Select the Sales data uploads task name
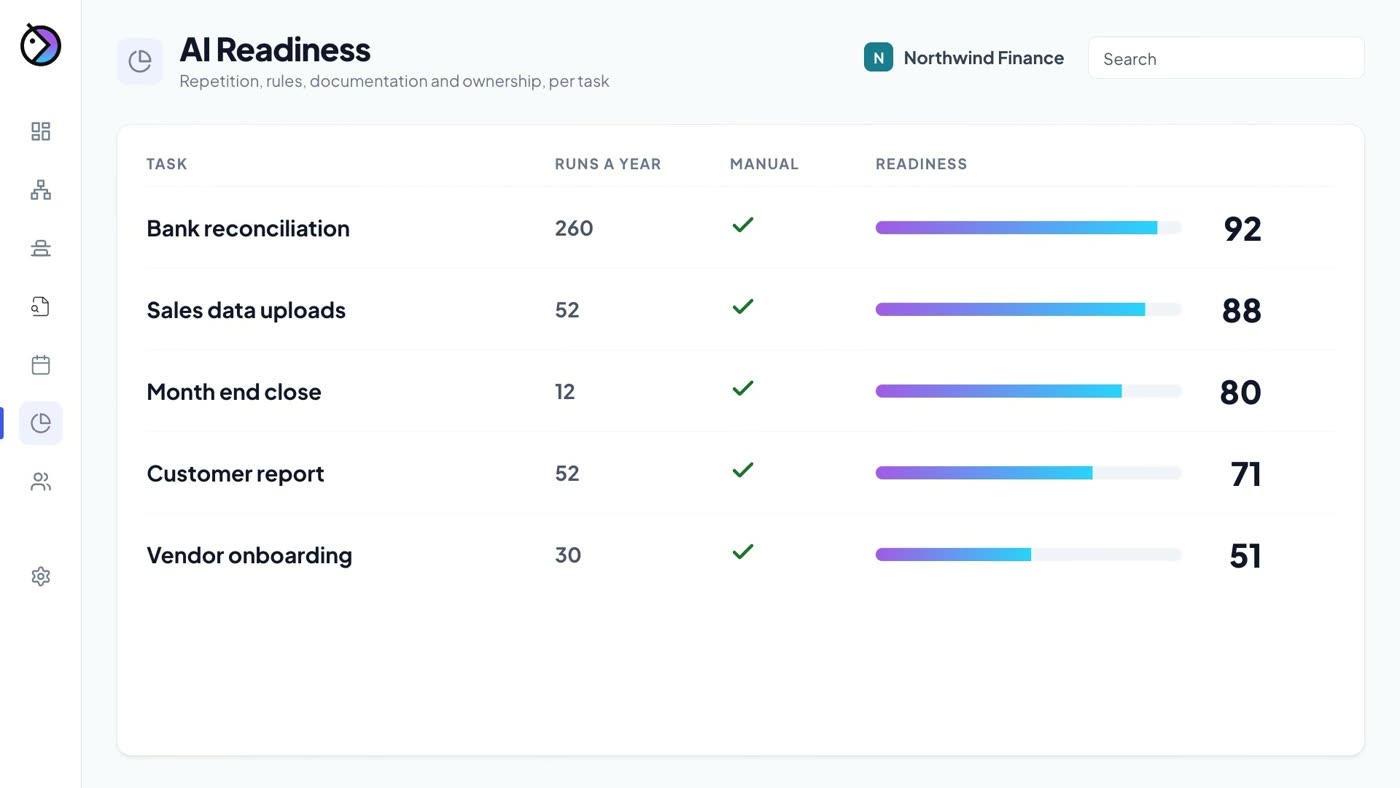This screenshot has width=1400, height=788. [246, 310]
